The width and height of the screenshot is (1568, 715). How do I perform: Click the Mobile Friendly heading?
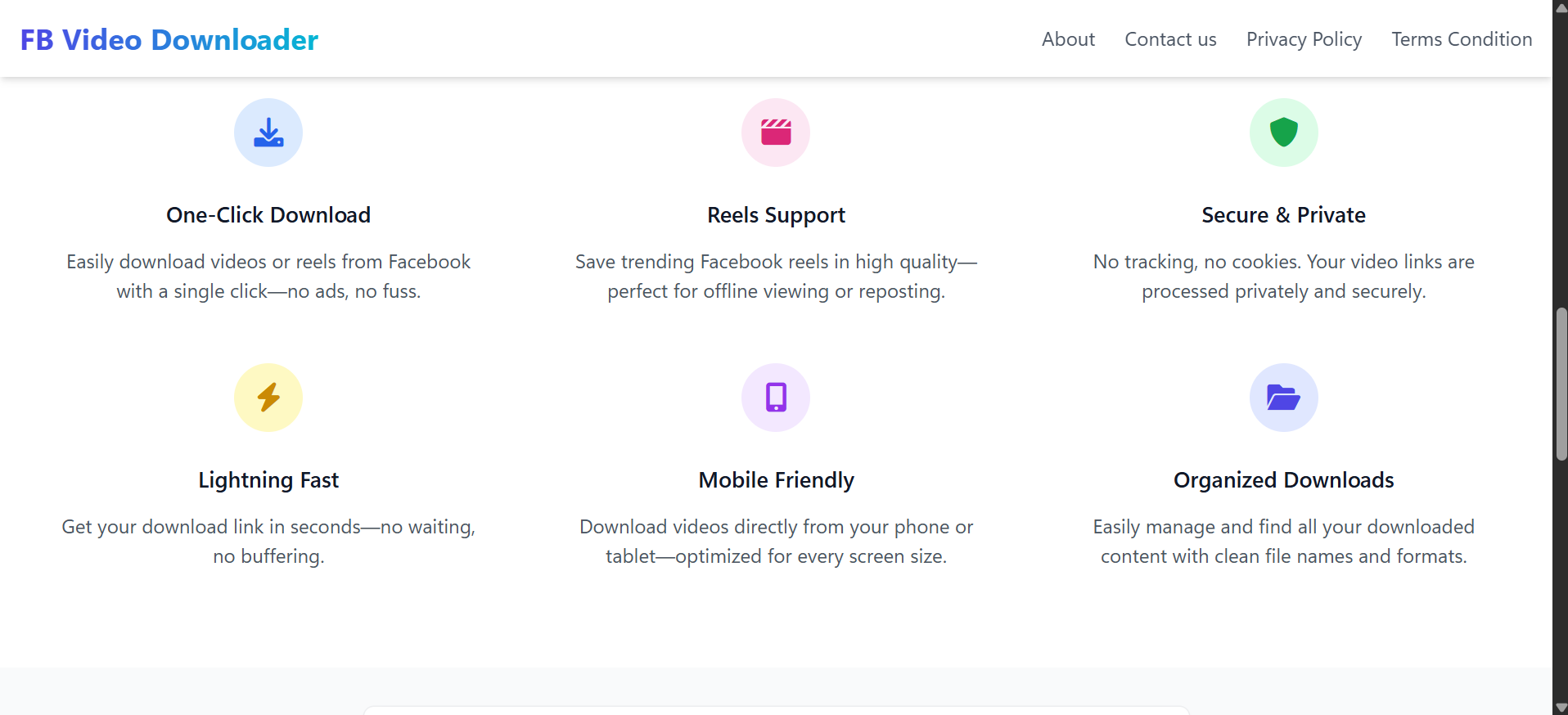click(x=776, y=480)
